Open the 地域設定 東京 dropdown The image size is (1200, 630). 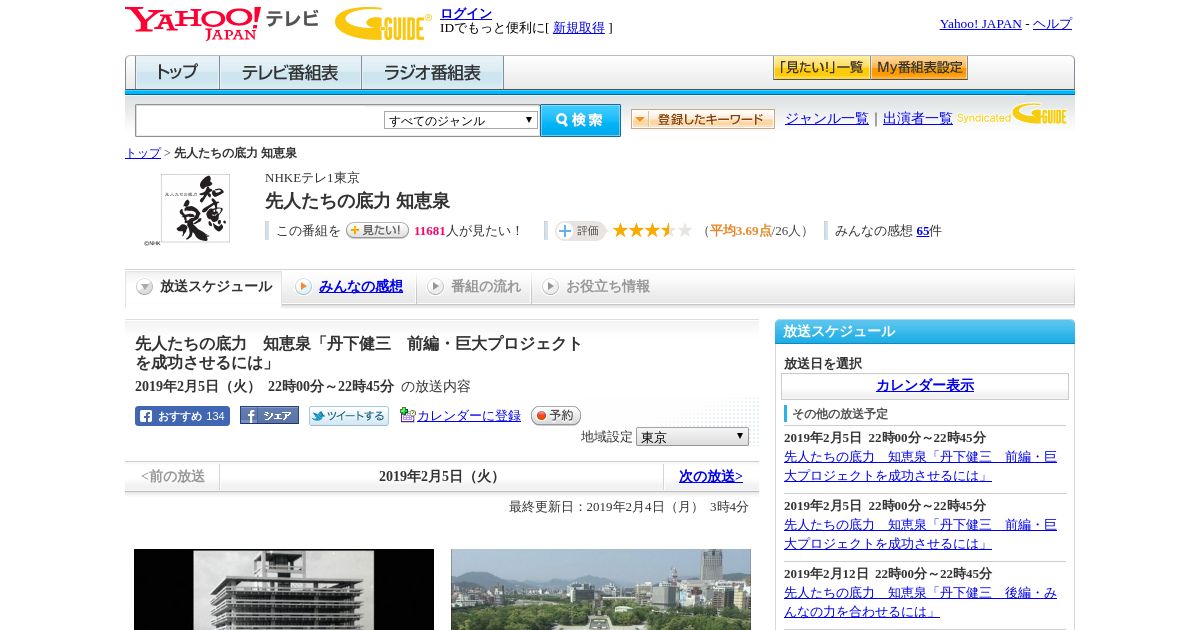[692, 437]
